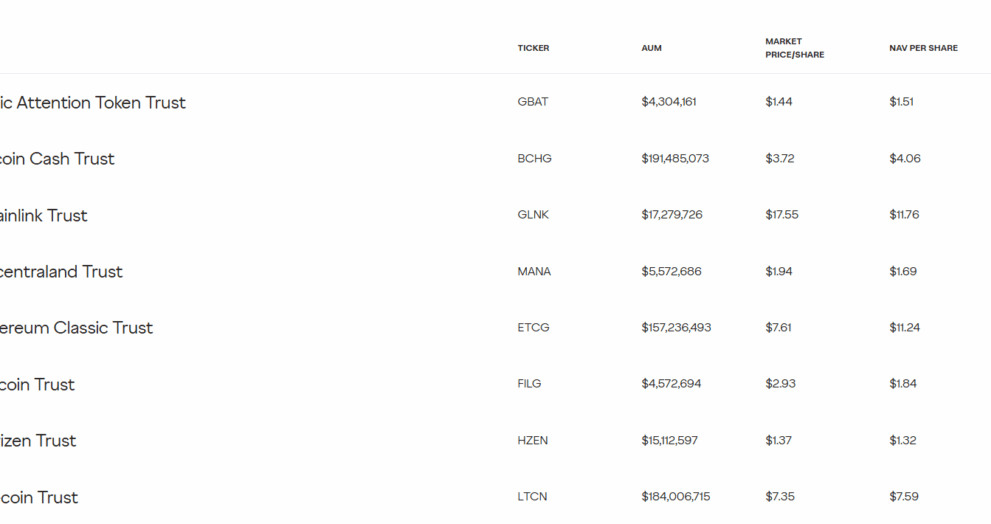Open the trust name in the LTCN row
This screenshot has height=524, width=991.
click(39, 497)
